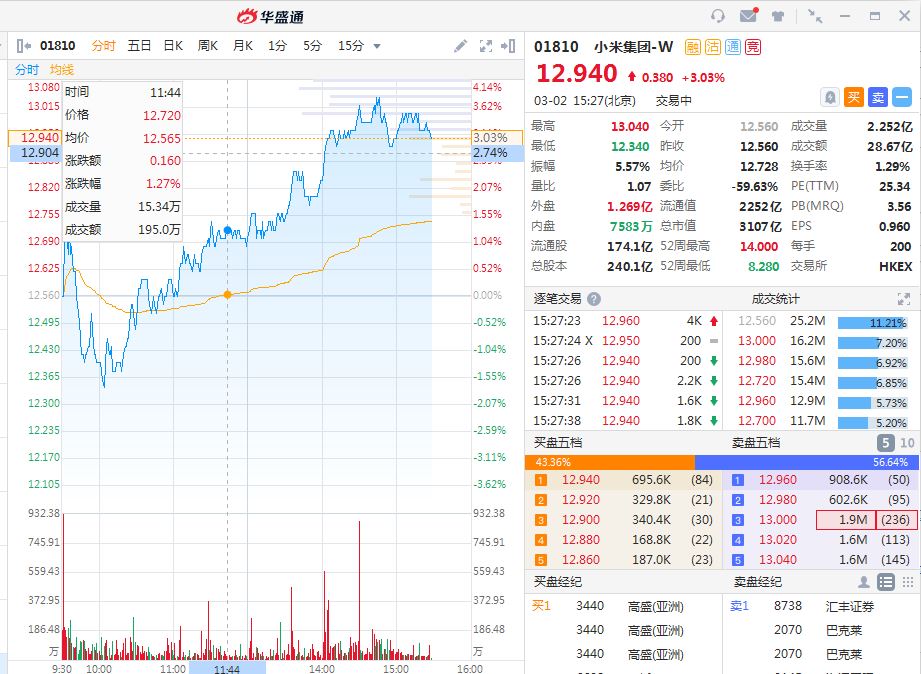Image resolution: width=921 pixels, height=674 pixels.
Task: Open the chart period dropdown arrow
Action: coord(377,46)
